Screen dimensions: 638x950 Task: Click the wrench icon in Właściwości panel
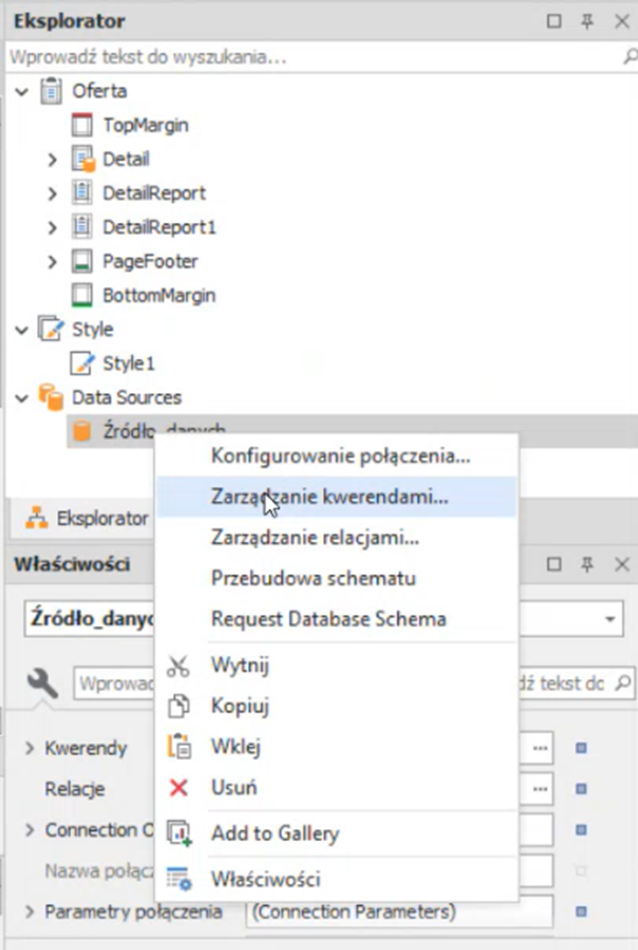41,683
